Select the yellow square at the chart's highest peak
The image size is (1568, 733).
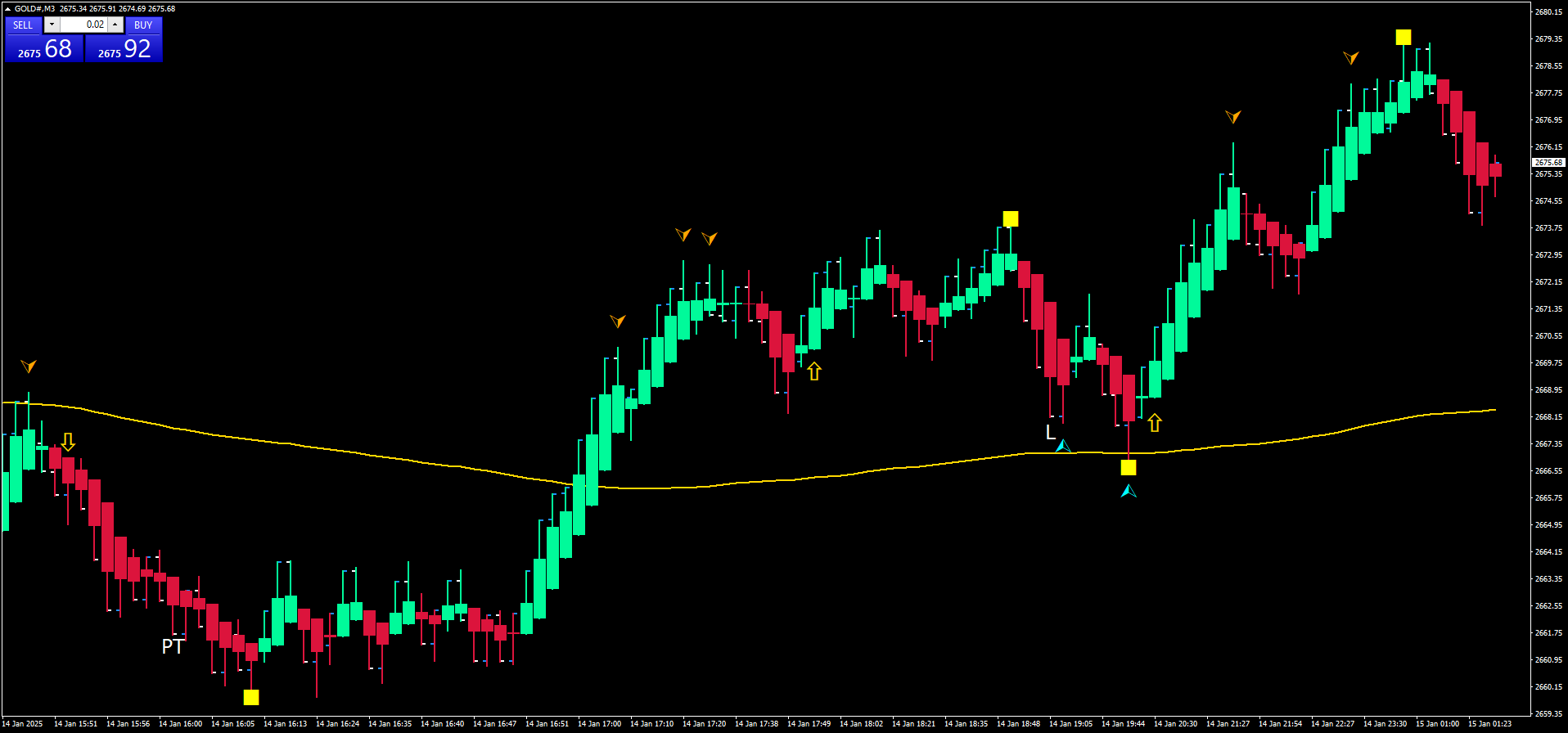pos(1403,37)
